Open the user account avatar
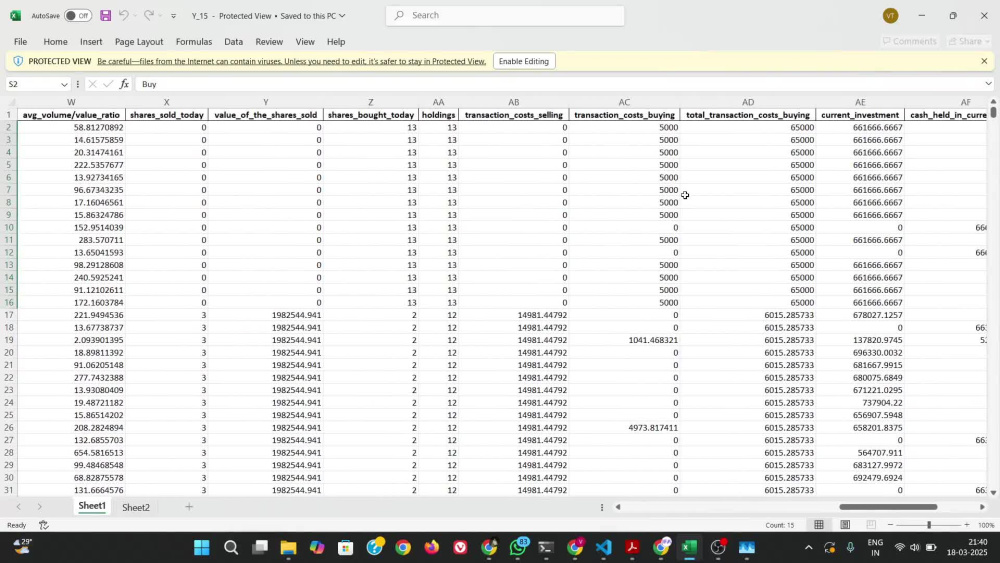This screenshot has width=1000, height=563. pyautogui.click(x=891, y=16)
